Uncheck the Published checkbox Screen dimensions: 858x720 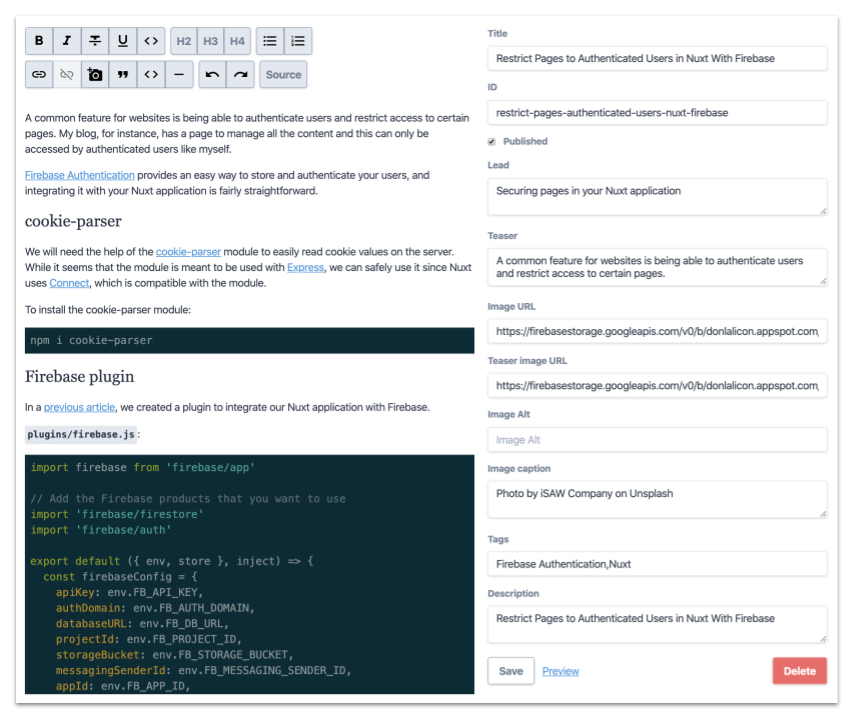tap(492, 142)
